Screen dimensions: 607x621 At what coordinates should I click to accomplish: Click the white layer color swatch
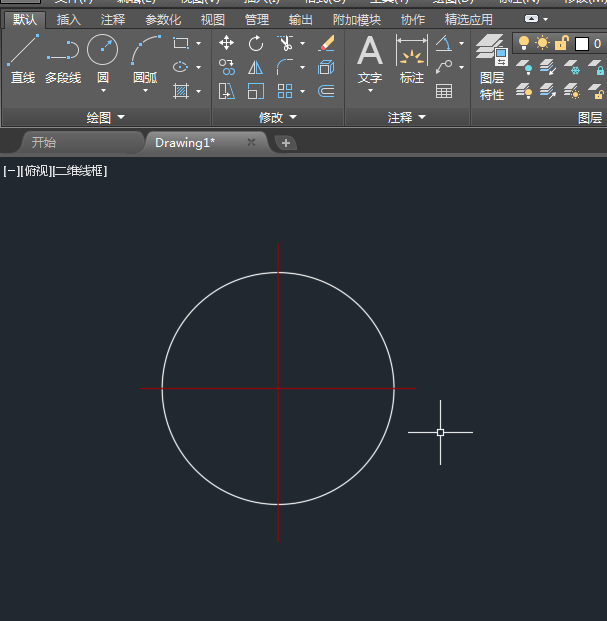pos(582,43)
